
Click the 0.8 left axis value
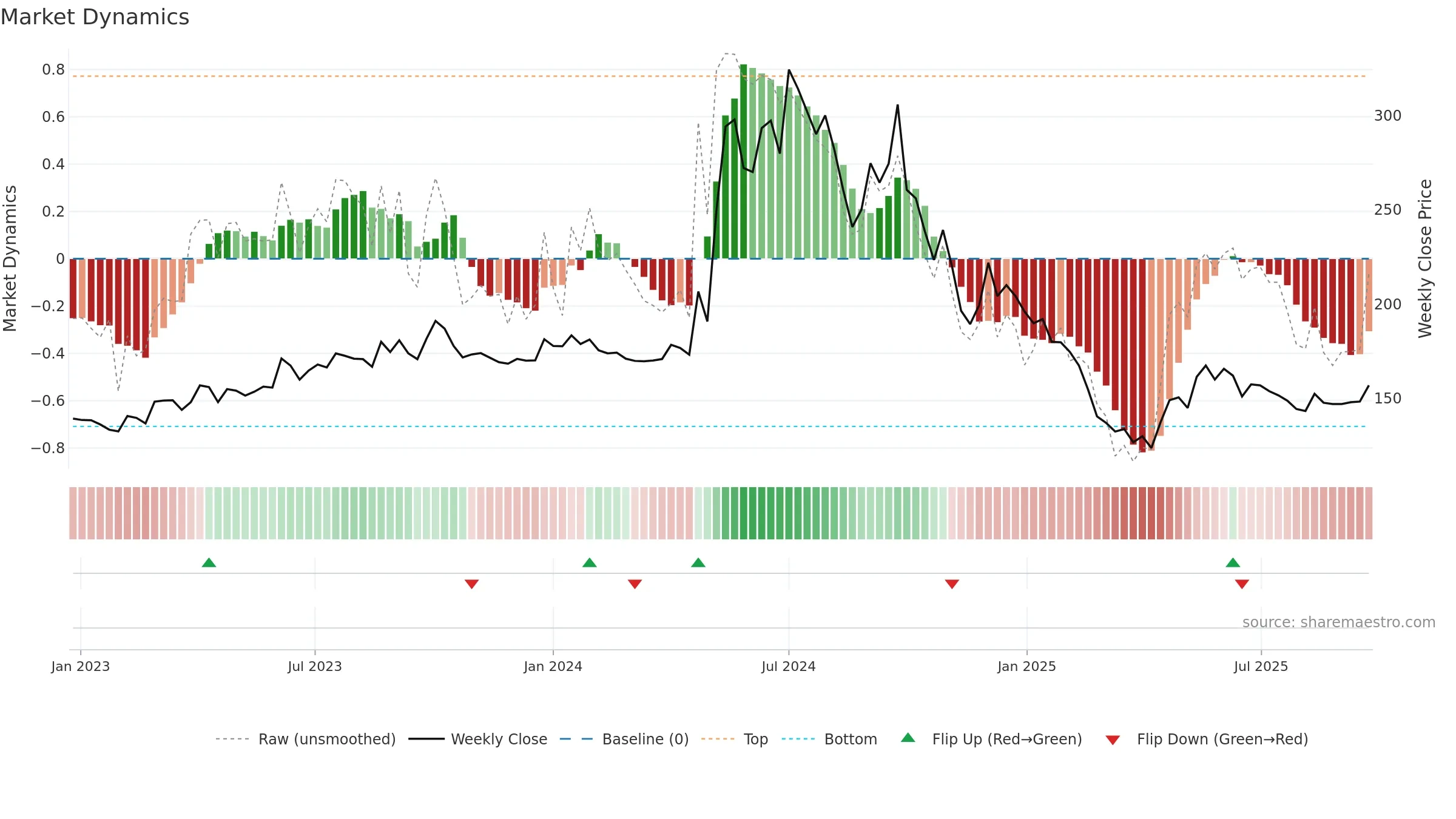(53, 70)
